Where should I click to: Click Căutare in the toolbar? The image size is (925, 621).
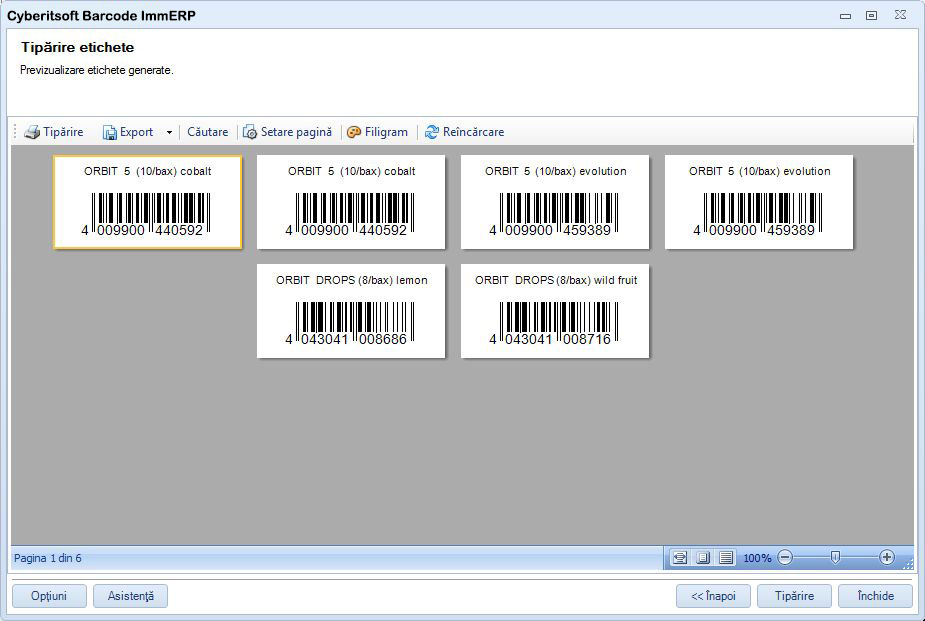[x=207, y=132]
